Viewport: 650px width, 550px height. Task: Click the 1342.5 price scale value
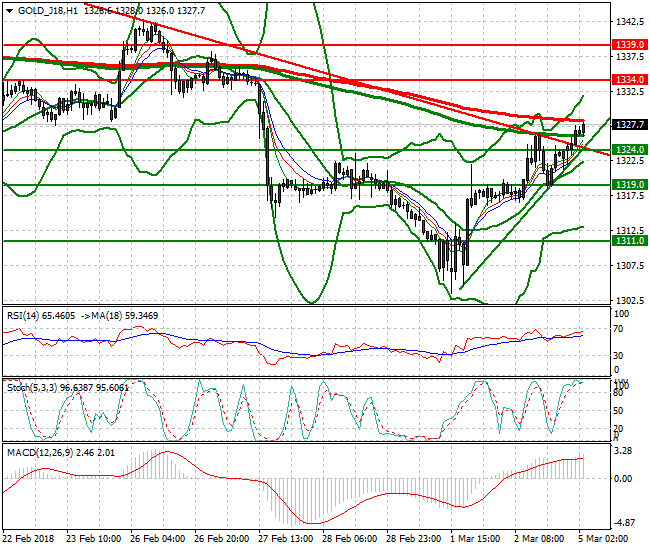630,22
